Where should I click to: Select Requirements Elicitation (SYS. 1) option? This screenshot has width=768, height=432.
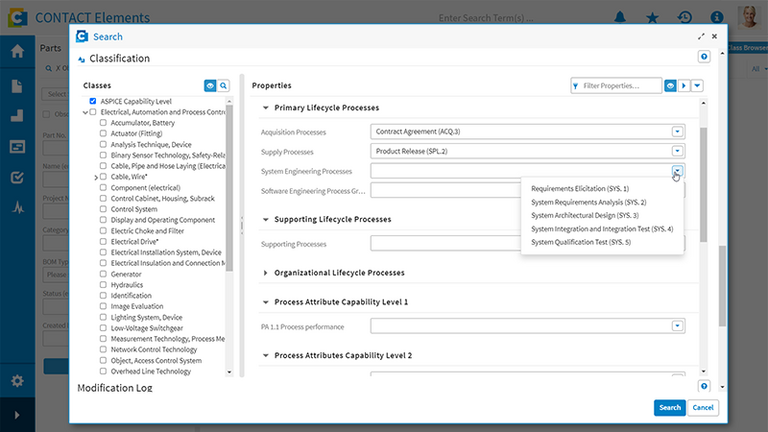580,189
